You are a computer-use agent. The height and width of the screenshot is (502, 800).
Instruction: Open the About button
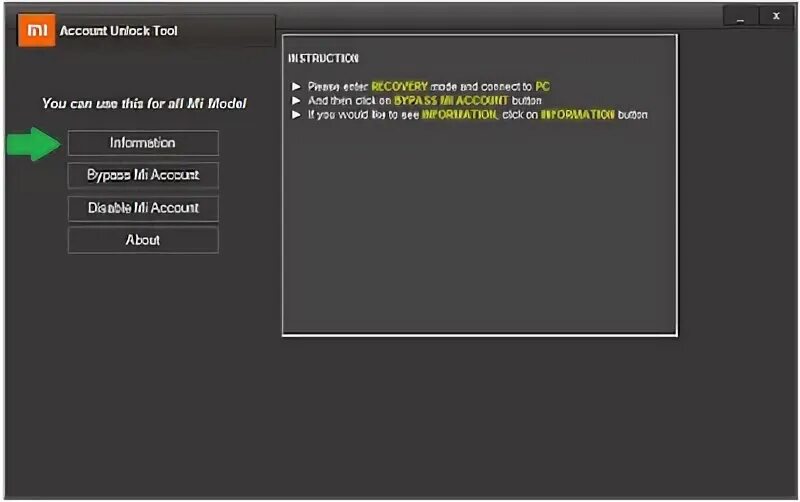pos(143,240)
